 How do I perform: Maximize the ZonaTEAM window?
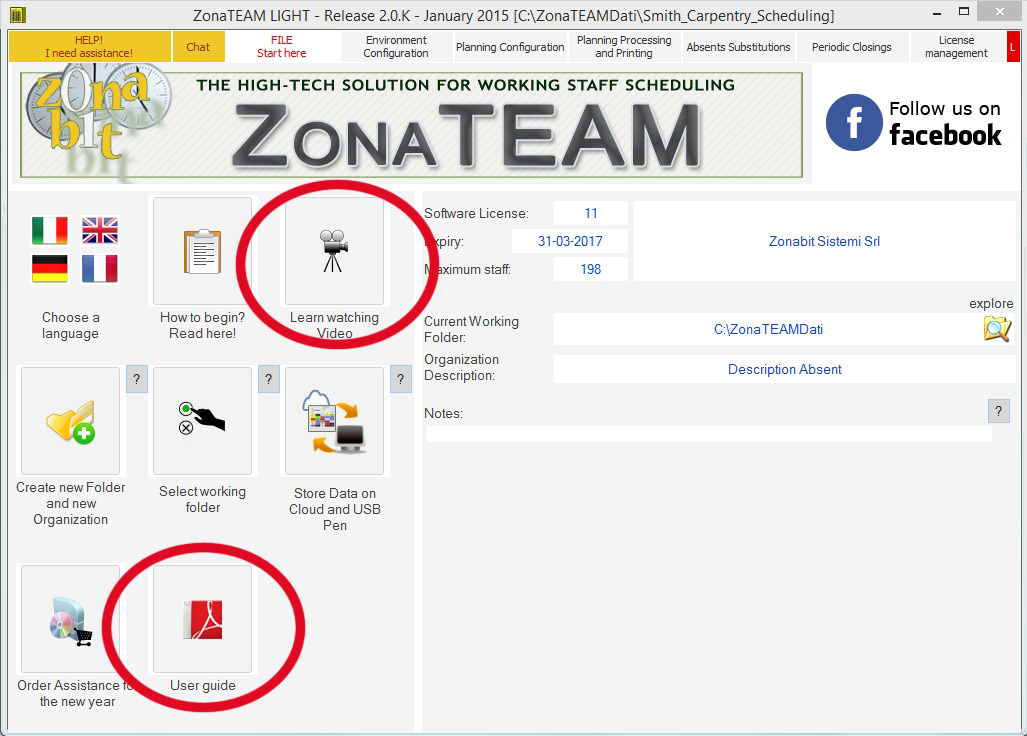coord(964,12)
